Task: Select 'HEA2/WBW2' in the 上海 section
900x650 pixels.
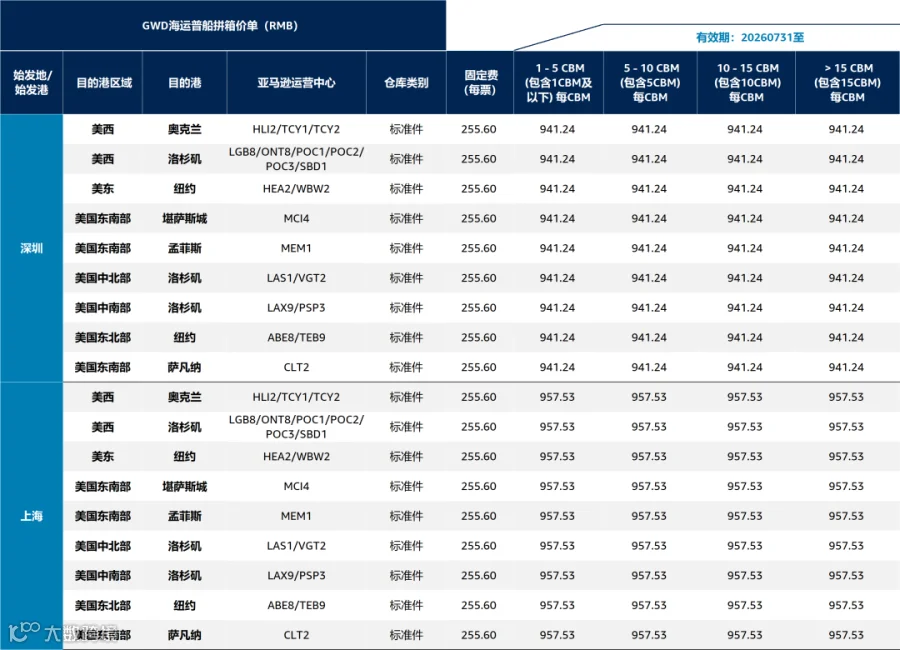Action: (296, 456)
